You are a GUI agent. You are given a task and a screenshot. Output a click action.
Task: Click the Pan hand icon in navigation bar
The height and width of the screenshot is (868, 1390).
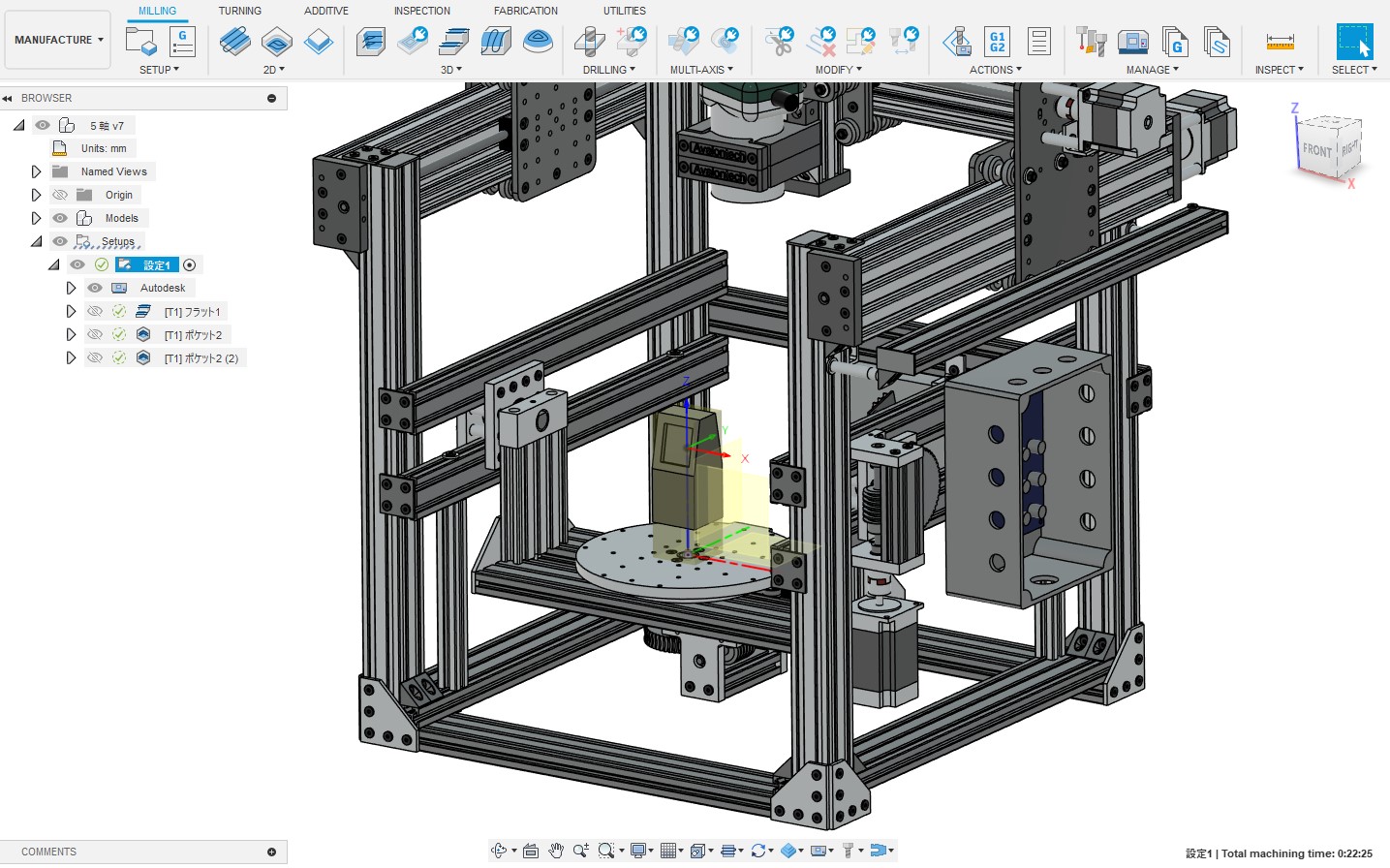556,851
